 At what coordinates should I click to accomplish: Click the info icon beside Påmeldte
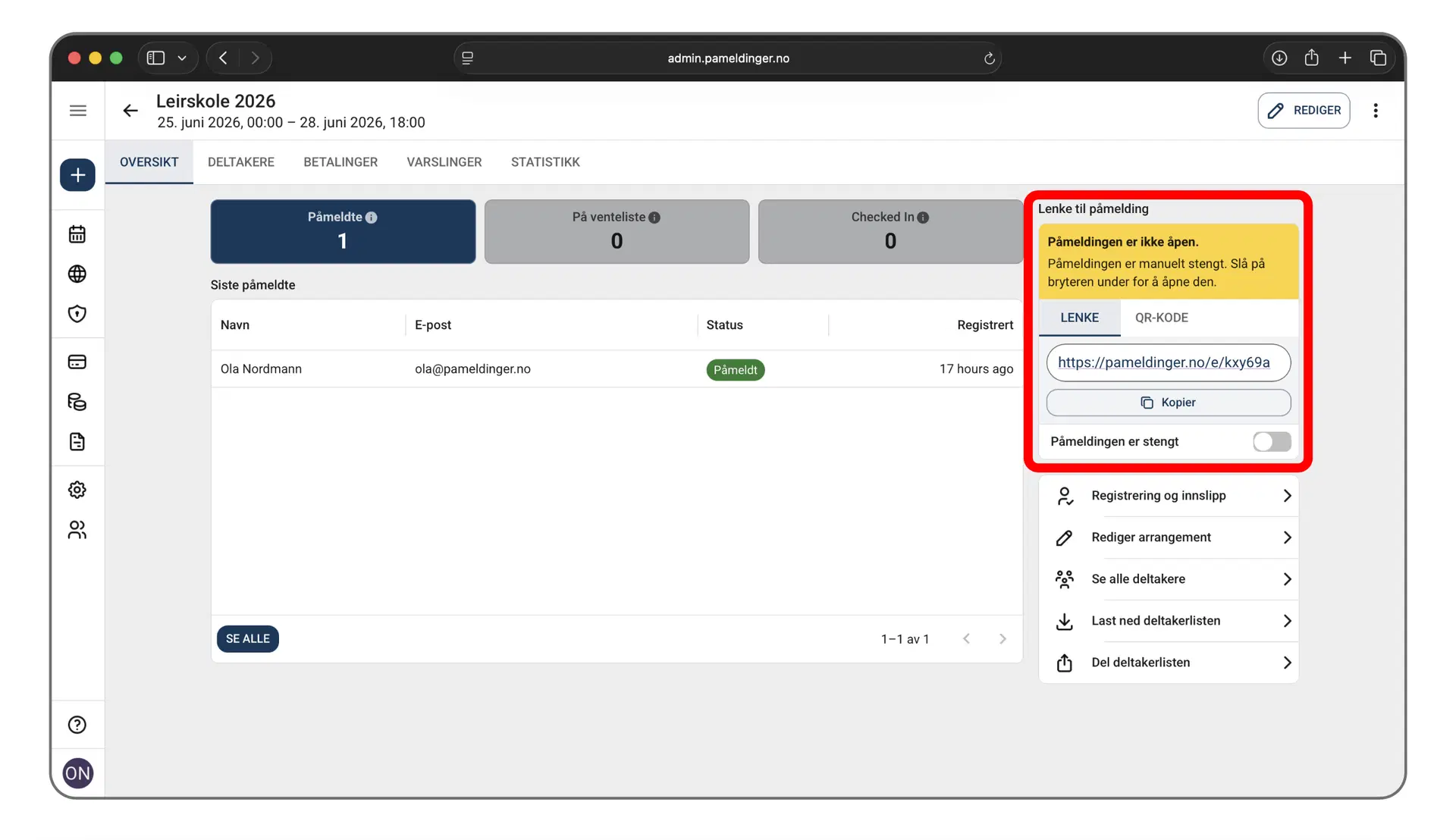tap(372, 218)
